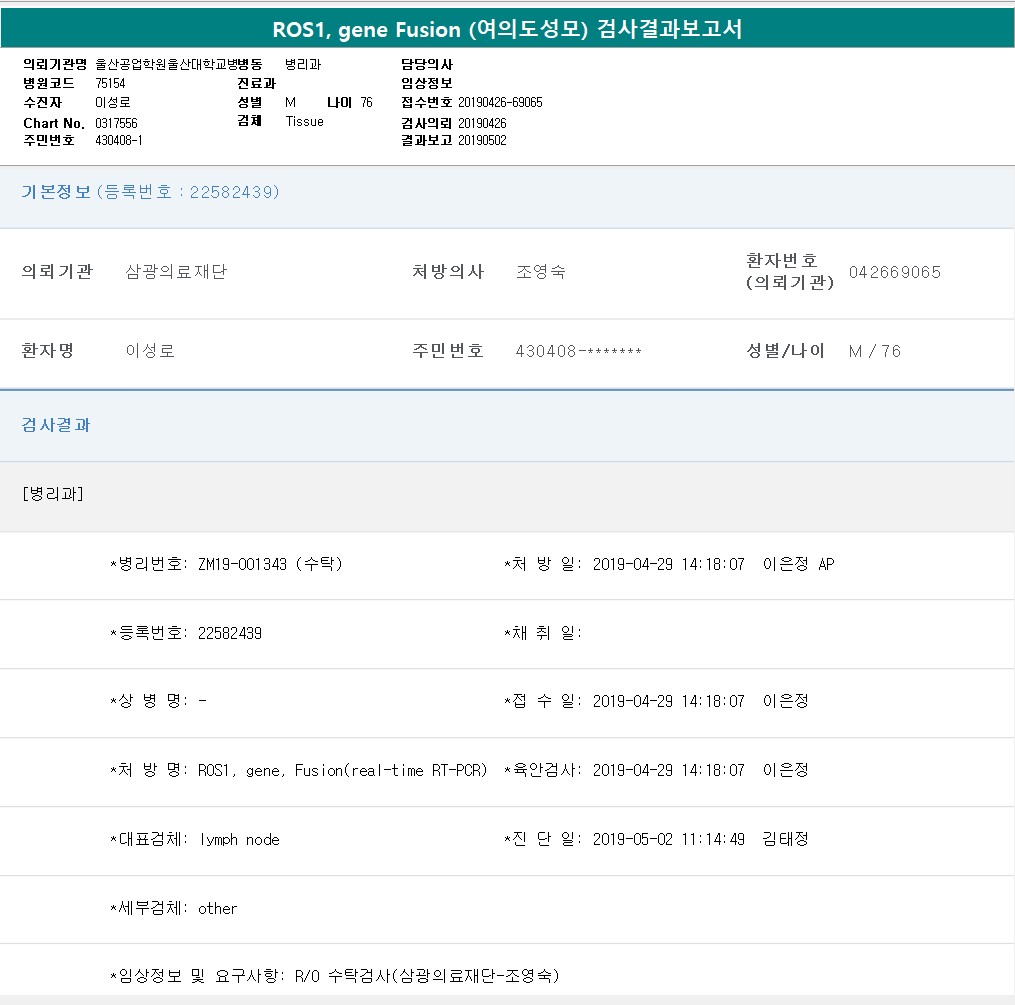Viewport: 1015px width, 1005px height.
Task: Click the 결과보고 date 20190502
Action: pos(482,141)
